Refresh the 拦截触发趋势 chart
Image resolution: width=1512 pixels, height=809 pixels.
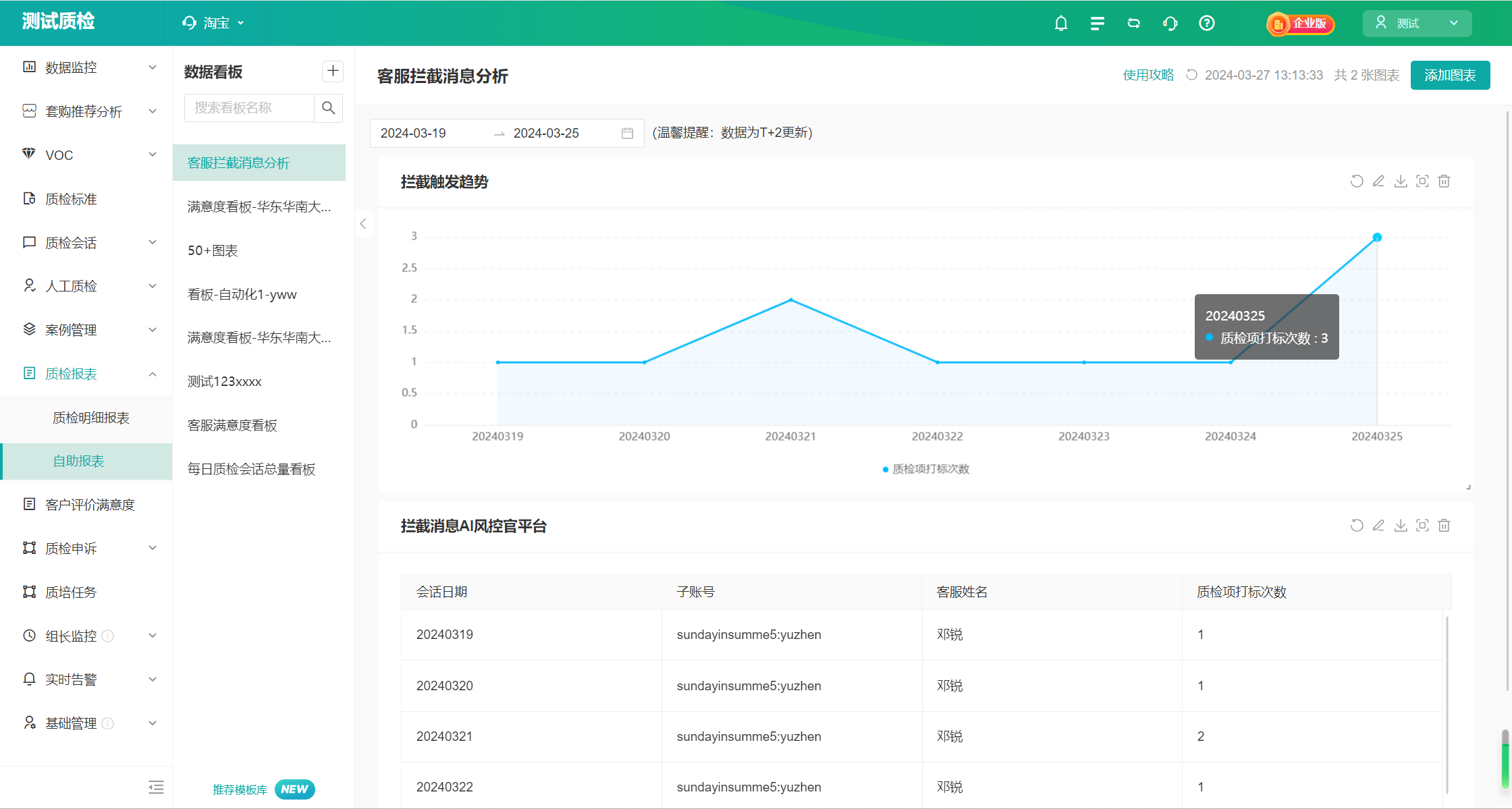[1357, 181]
